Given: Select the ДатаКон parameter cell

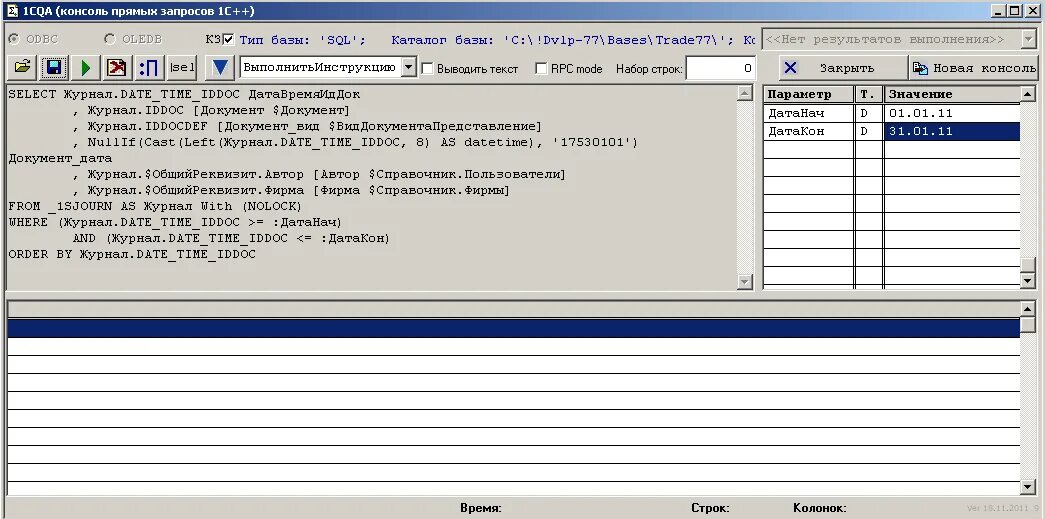Looking at the screenshot, I should 808,131.
